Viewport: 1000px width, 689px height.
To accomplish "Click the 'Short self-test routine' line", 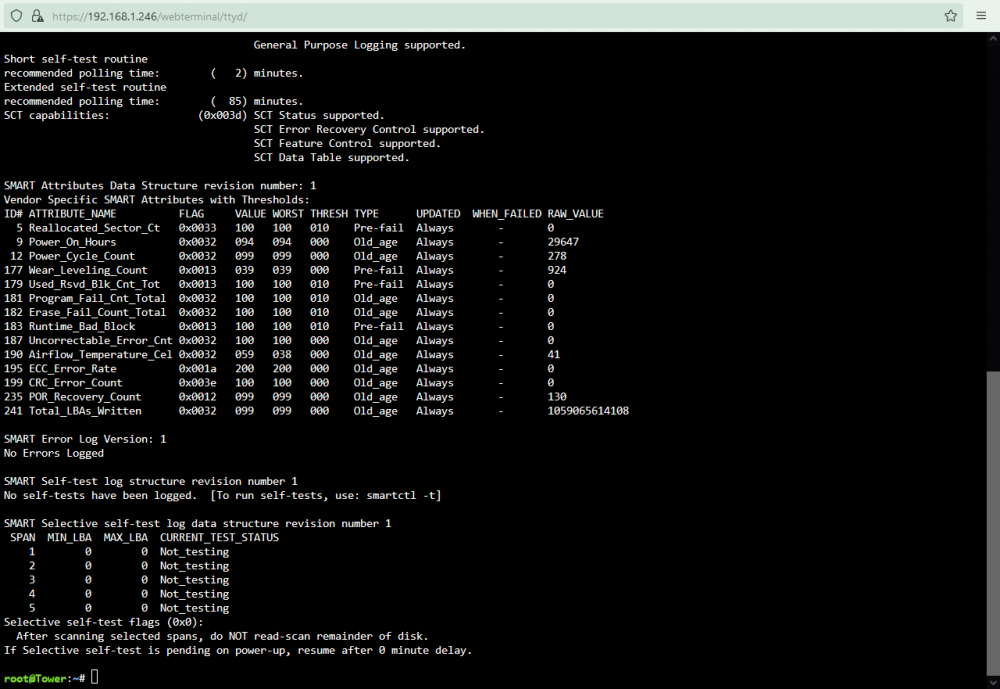I will point(75,59).
